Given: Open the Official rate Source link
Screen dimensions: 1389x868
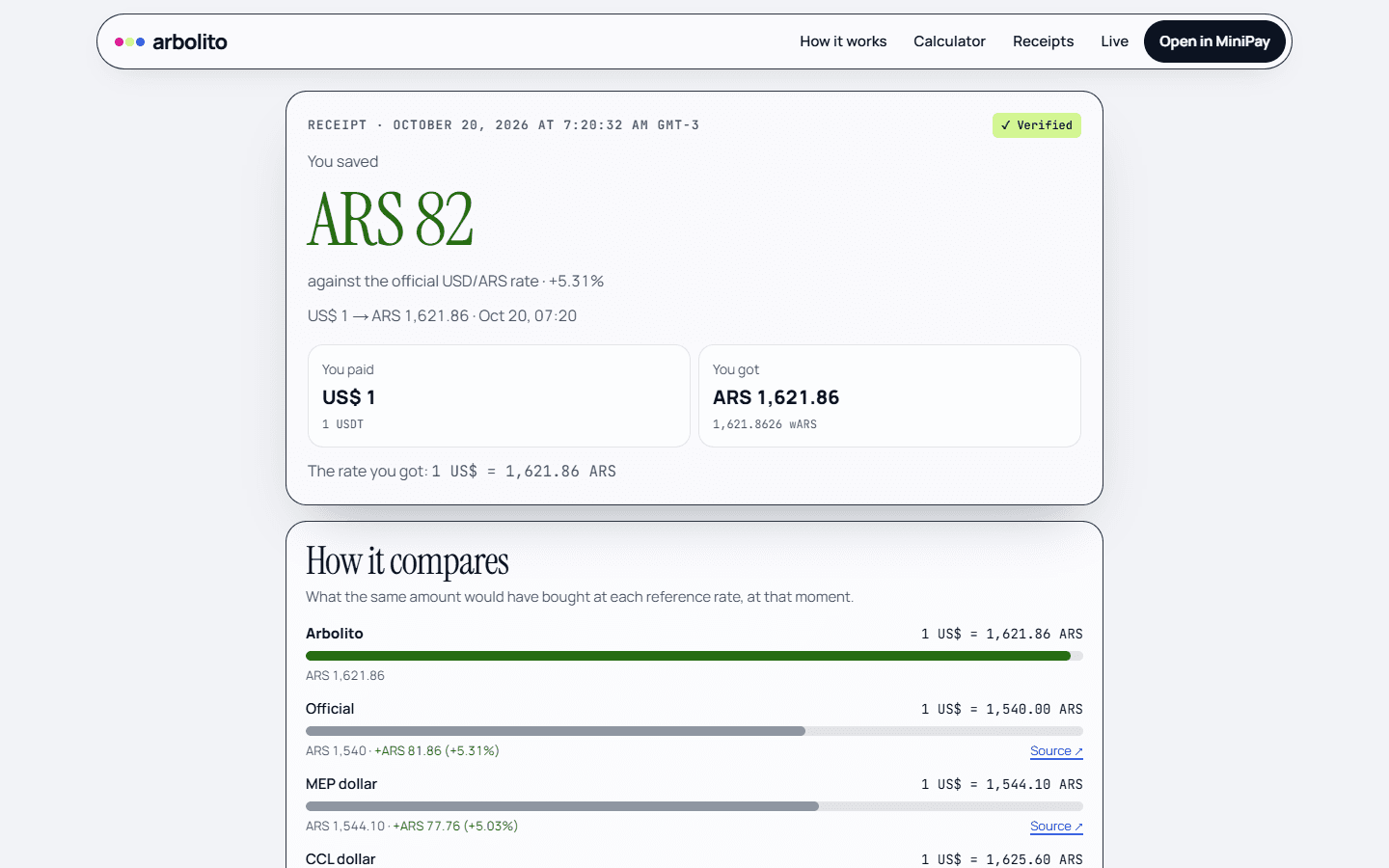Looking at the screenshot, I should click(1056, 751).
